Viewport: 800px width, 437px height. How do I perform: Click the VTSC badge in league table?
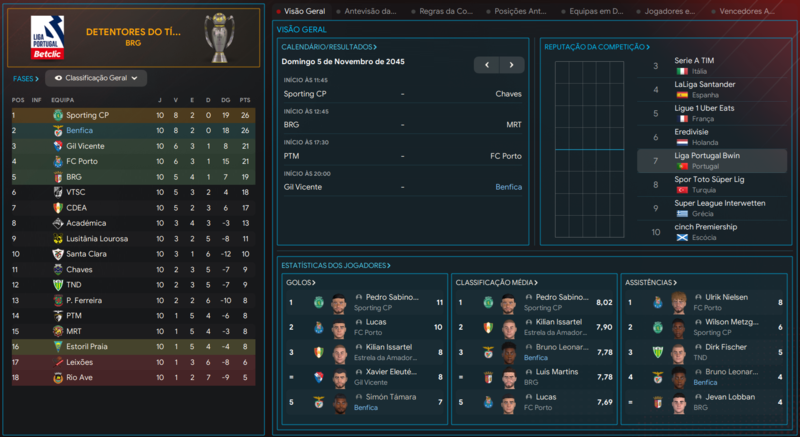(x=58, y=192)
